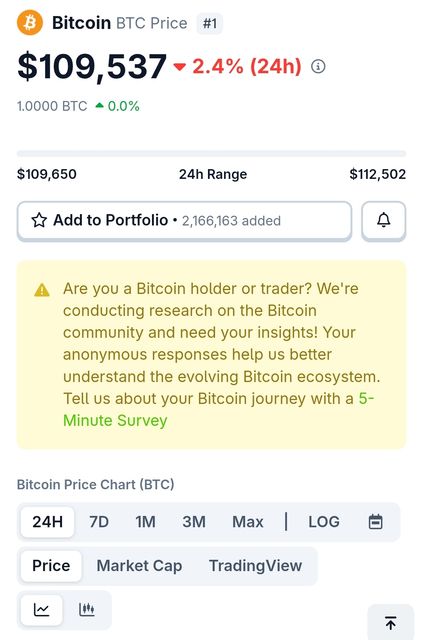Tap the bell price alert icon
The height and width of the screenshot is (640, 423).
tap(383, 220)
